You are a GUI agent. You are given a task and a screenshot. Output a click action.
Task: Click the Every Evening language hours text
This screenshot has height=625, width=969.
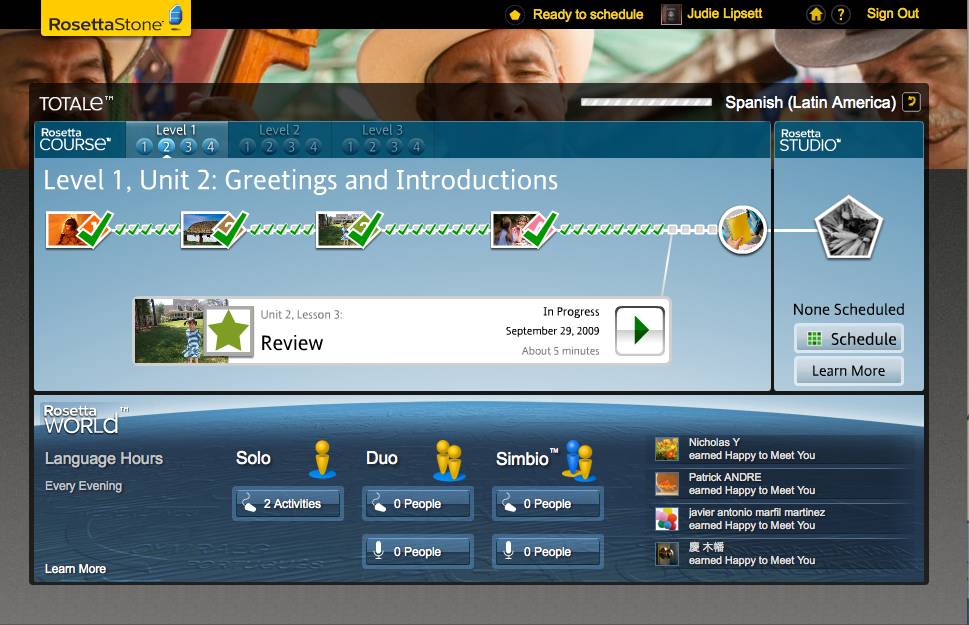(83, 486)
